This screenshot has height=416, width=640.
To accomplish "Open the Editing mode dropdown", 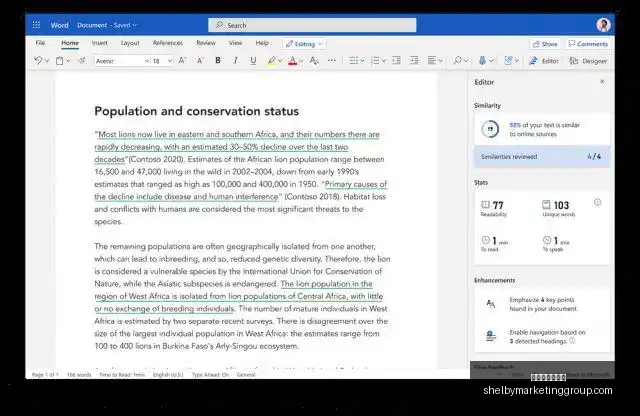I will tap(304, 44).
